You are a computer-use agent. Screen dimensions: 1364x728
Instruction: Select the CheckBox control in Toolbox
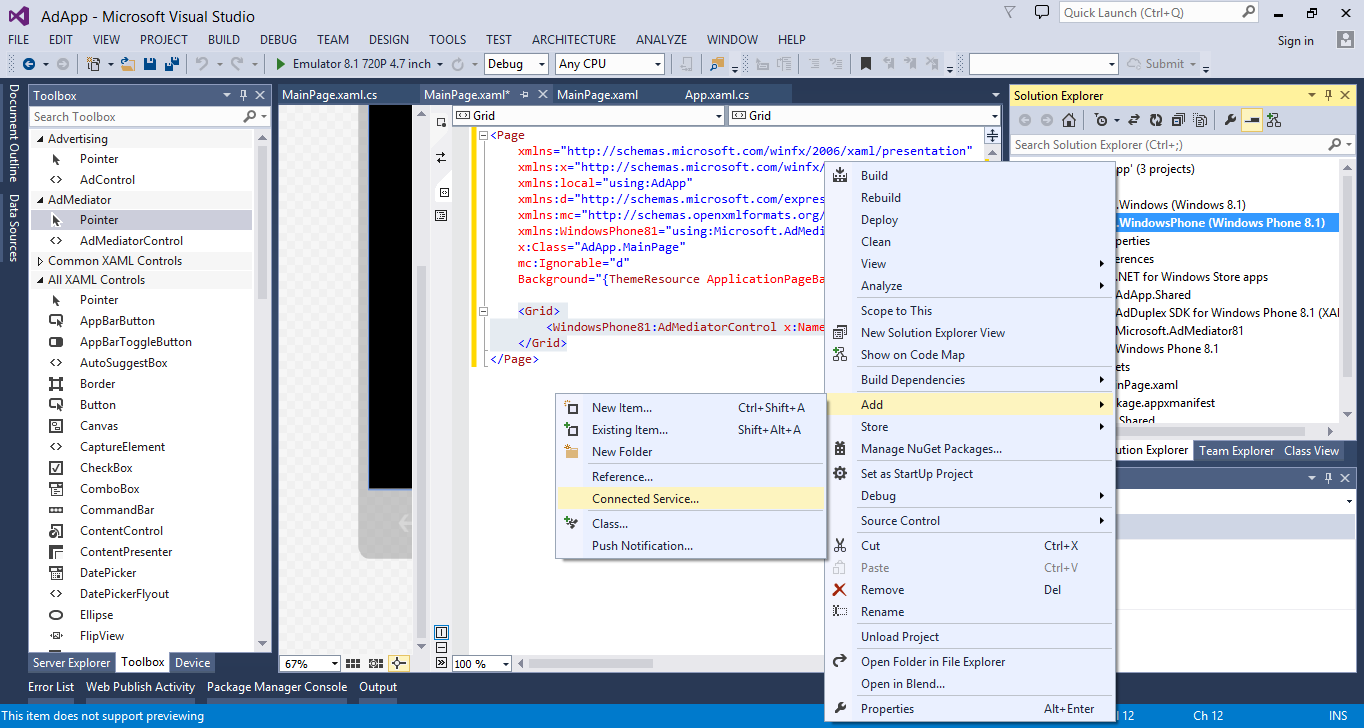click(x=106, y=468)
